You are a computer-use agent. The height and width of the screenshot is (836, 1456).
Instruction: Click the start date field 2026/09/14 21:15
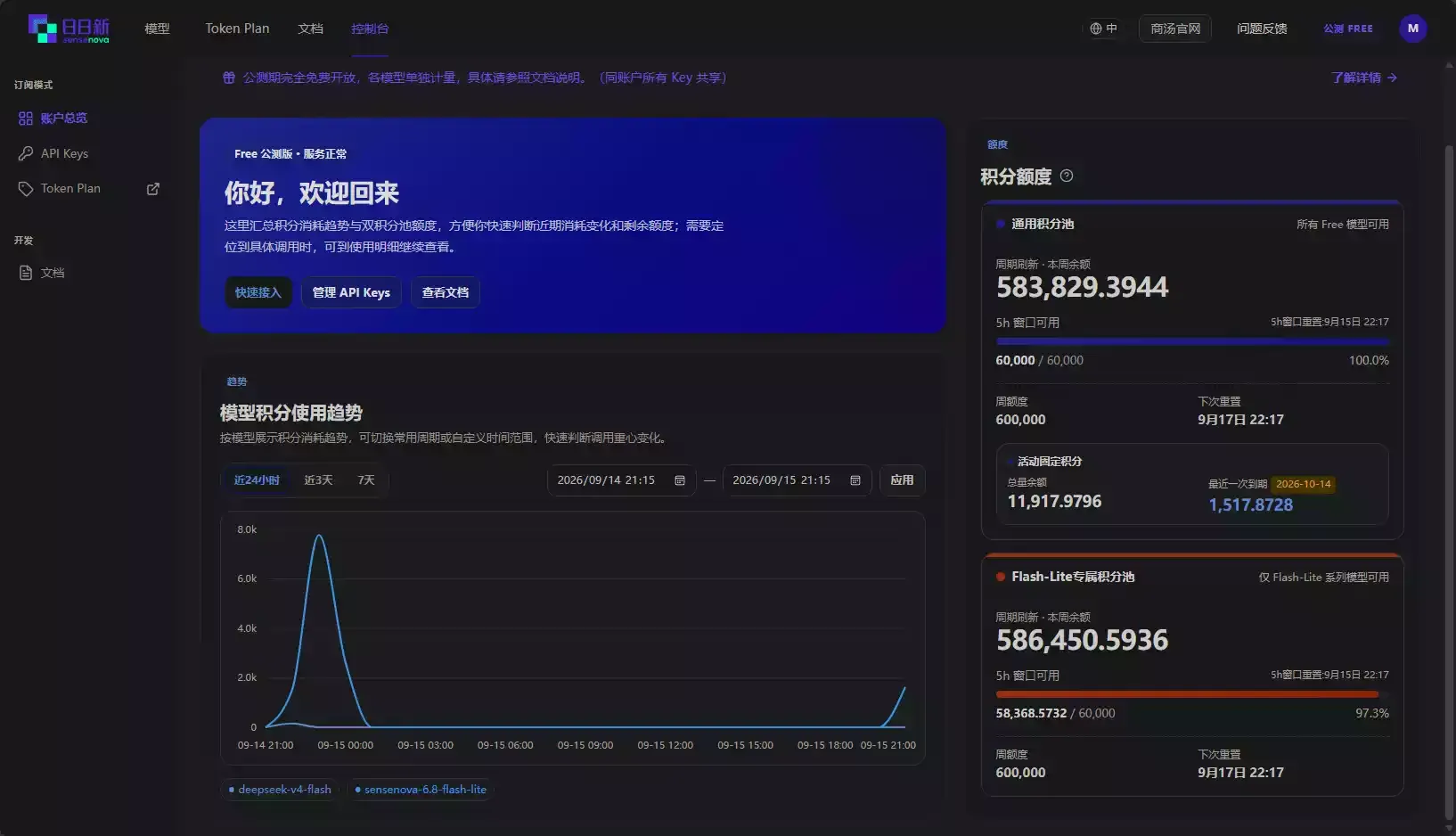coord(621,480)
